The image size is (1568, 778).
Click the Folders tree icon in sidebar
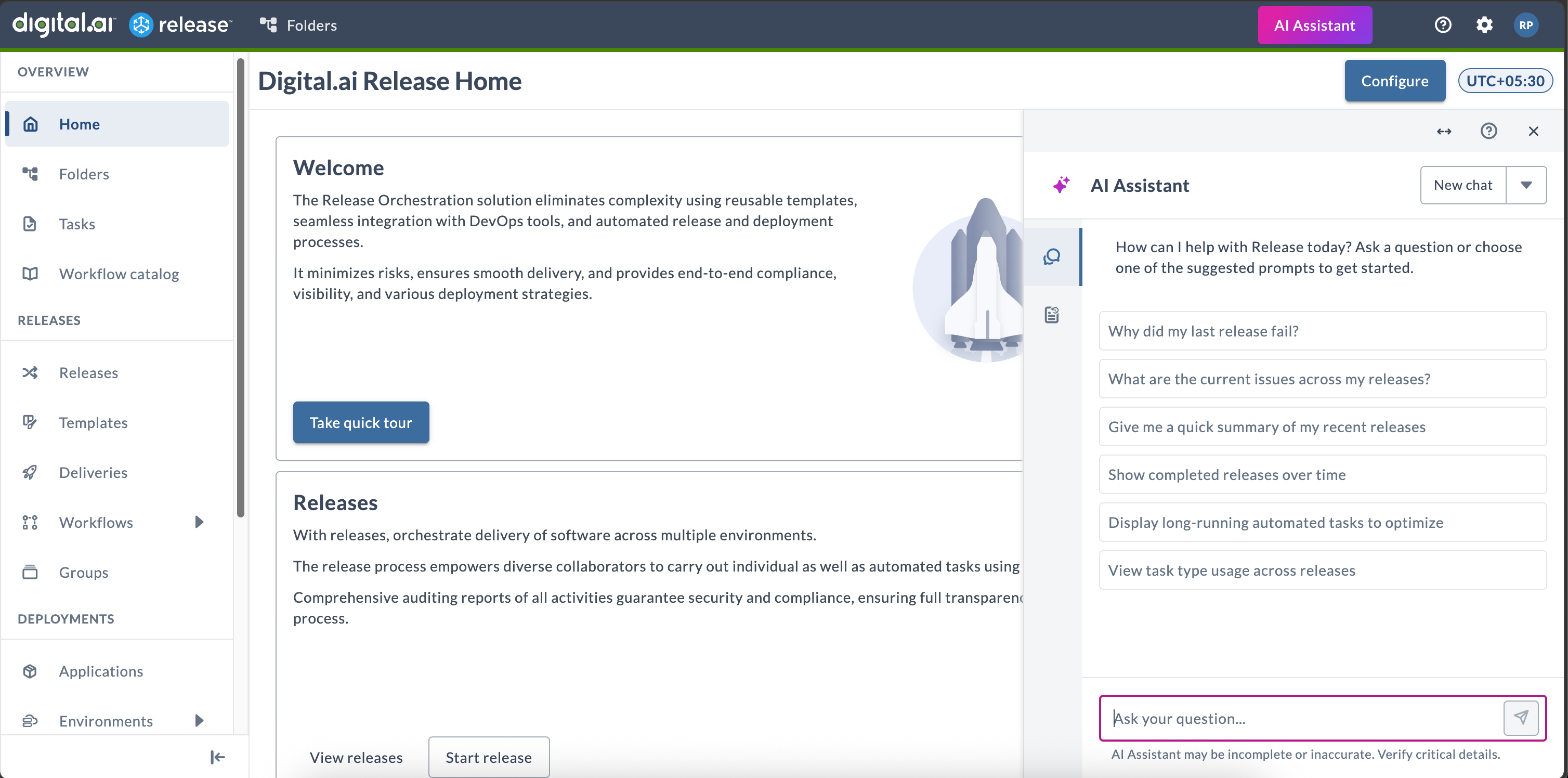[x=31, y=174]
